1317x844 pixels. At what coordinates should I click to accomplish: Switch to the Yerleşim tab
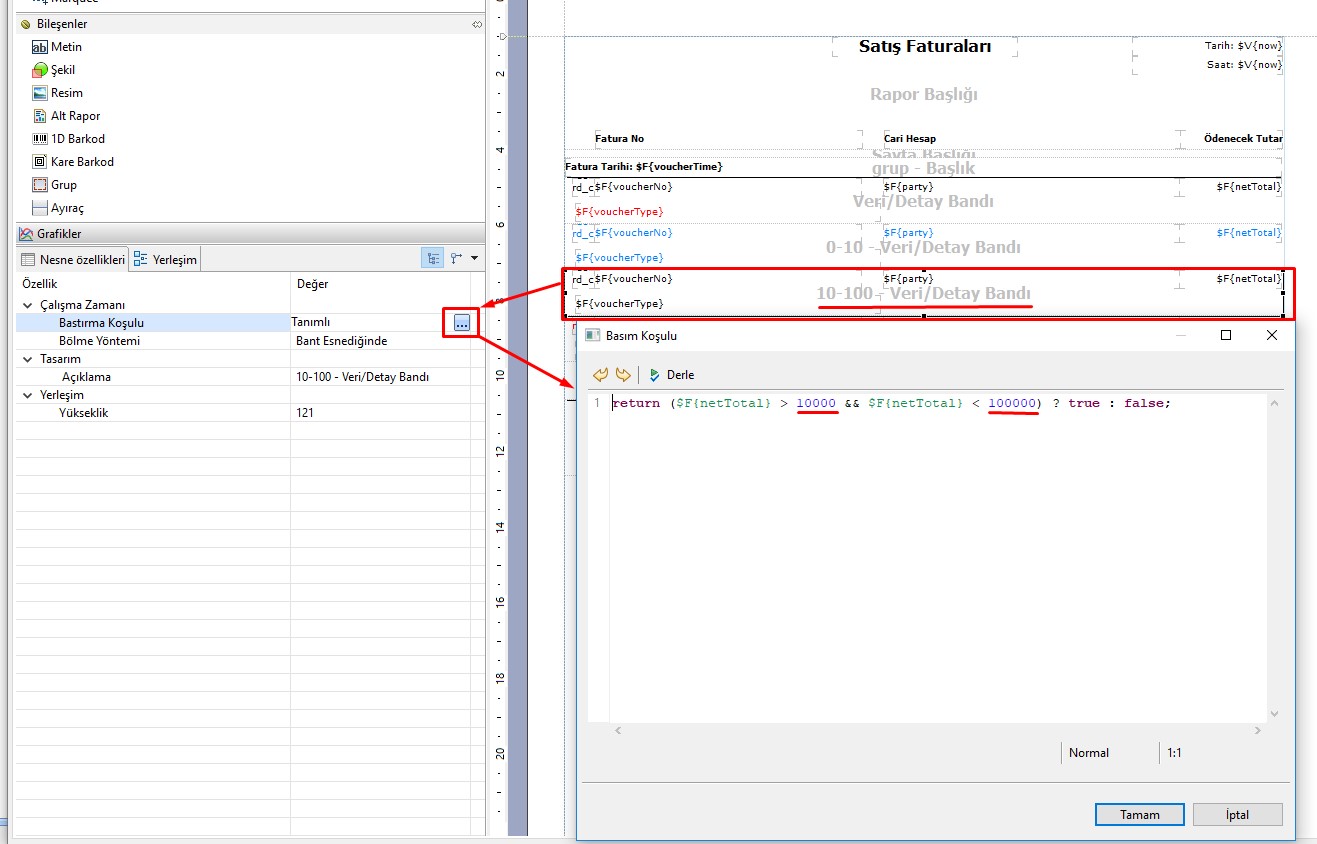(166, 259)
